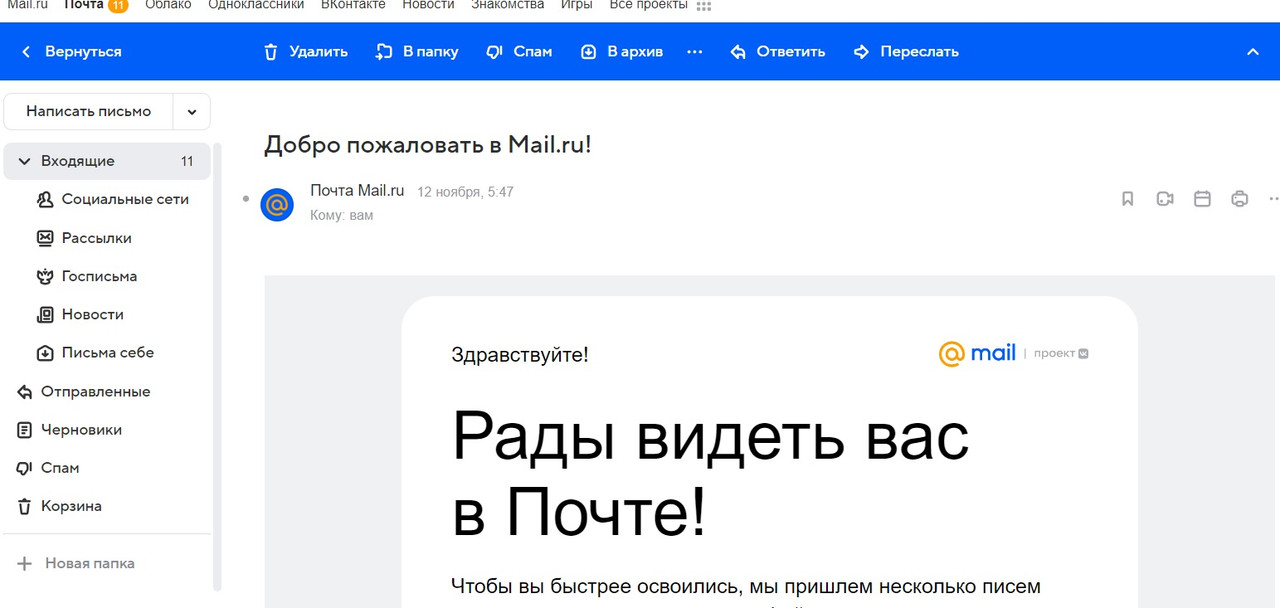Open the Входящие folder
1280x608 pixels.
(x=107, y=161)
